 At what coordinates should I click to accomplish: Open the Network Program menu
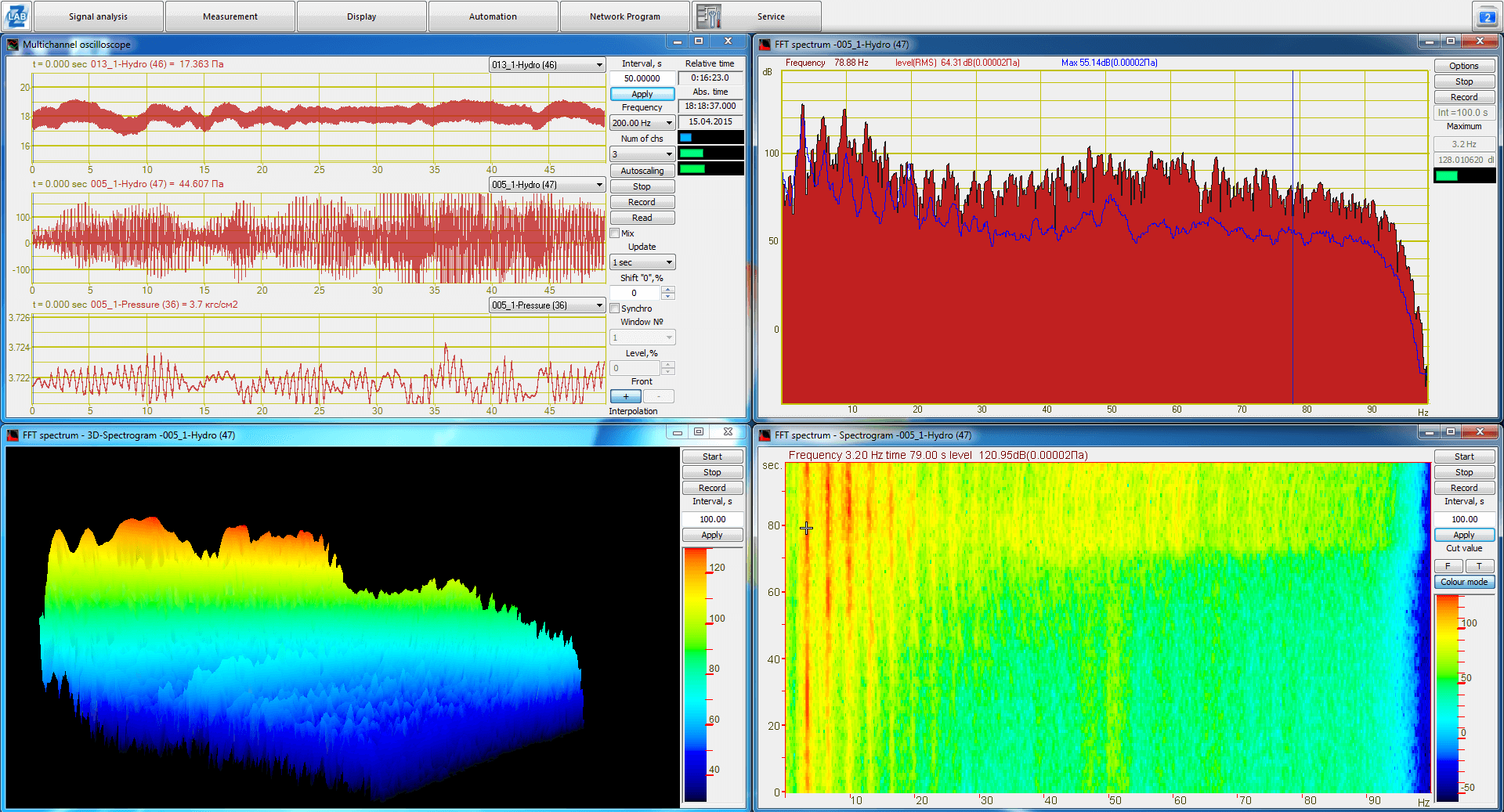click(625, 16)
